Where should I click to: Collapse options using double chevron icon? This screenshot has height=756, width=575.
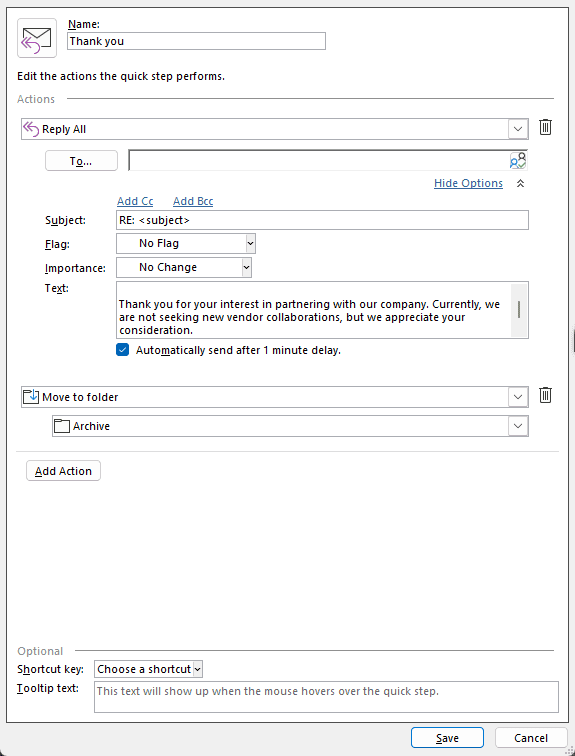coord(520,183)
